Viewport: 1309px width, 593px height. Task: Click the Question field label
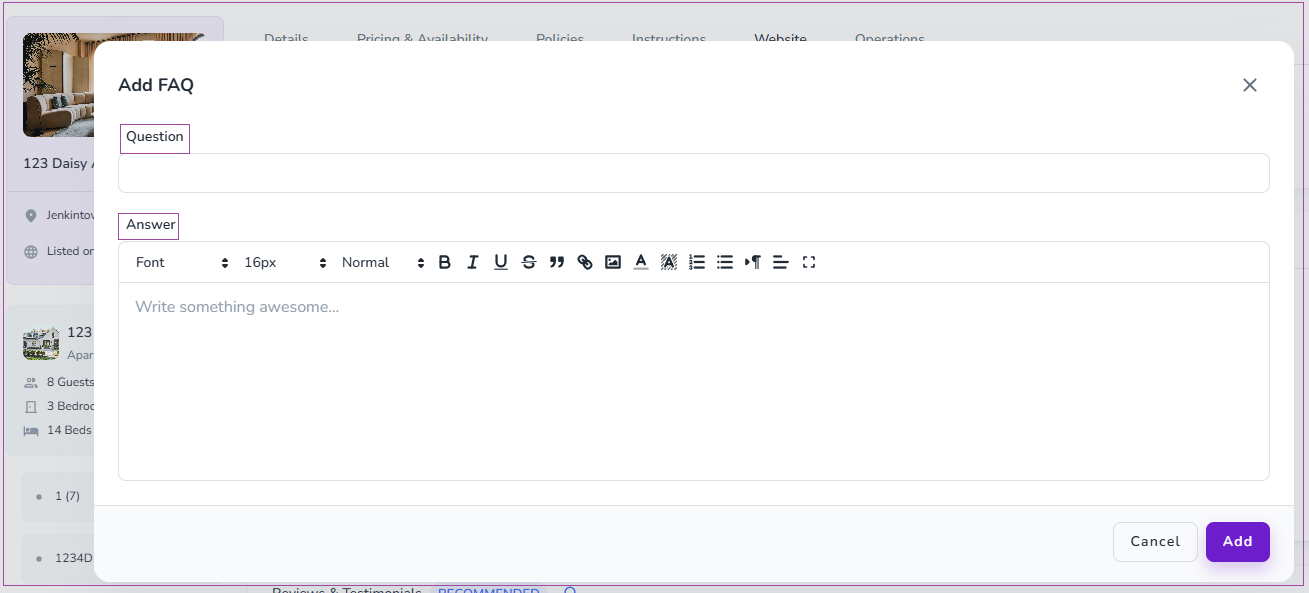(x=155, y=137)
